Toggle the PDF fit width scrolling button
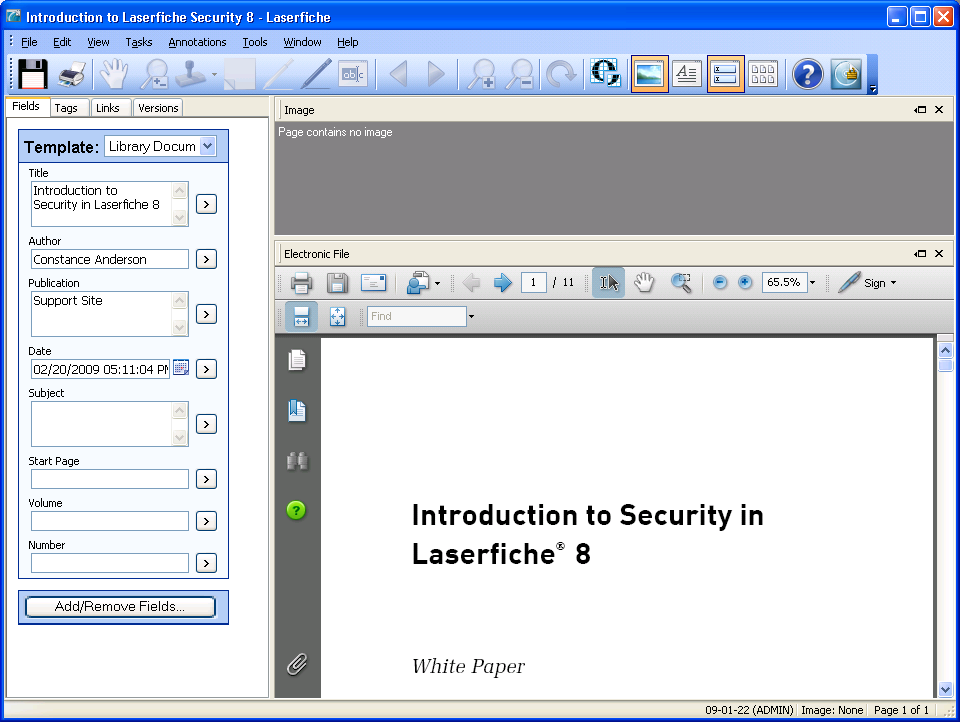This screenshot has height=722, width=960. pyautogui.click(x=301, y=317)
